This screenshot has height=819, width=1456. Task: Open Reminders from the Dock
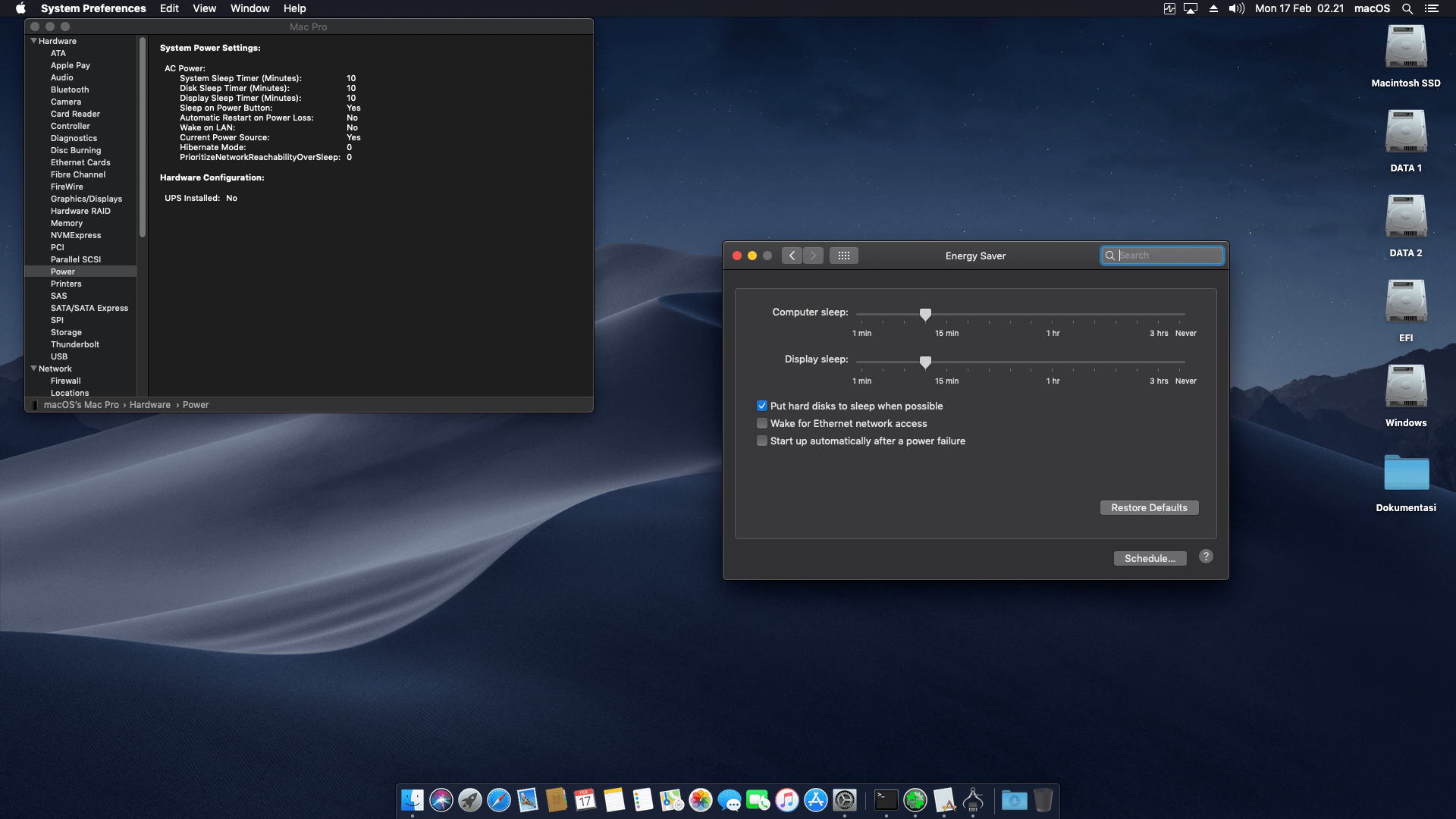pos(642,800)
